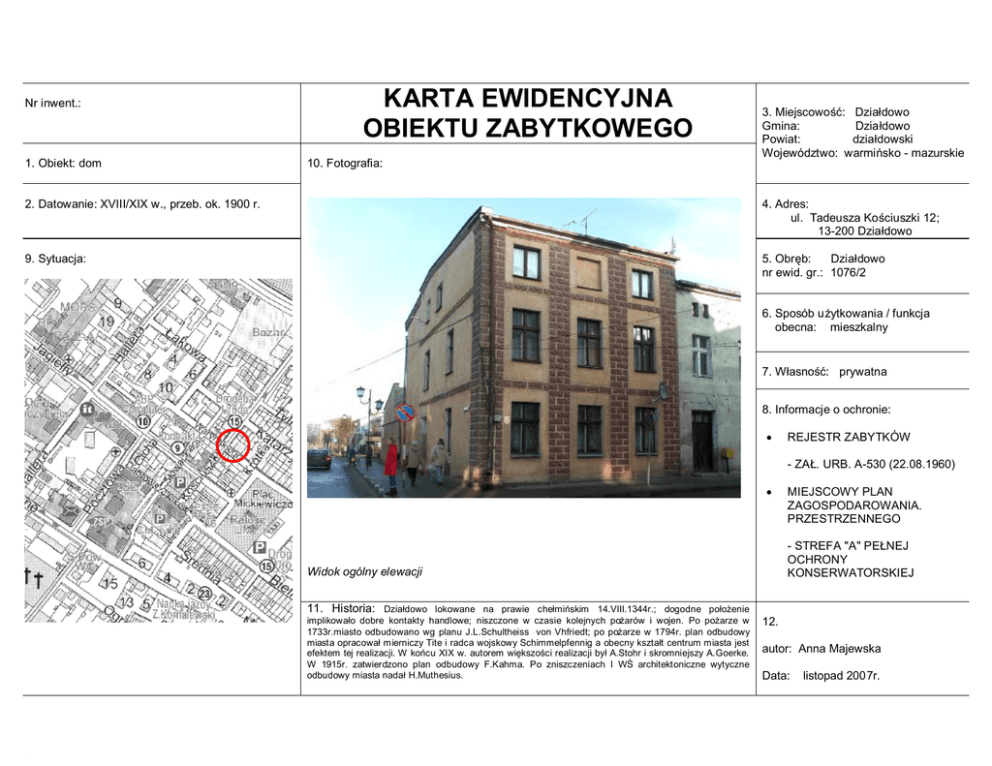Click the REJESTR ZABYTKÓW bullet item

[848, 437]
